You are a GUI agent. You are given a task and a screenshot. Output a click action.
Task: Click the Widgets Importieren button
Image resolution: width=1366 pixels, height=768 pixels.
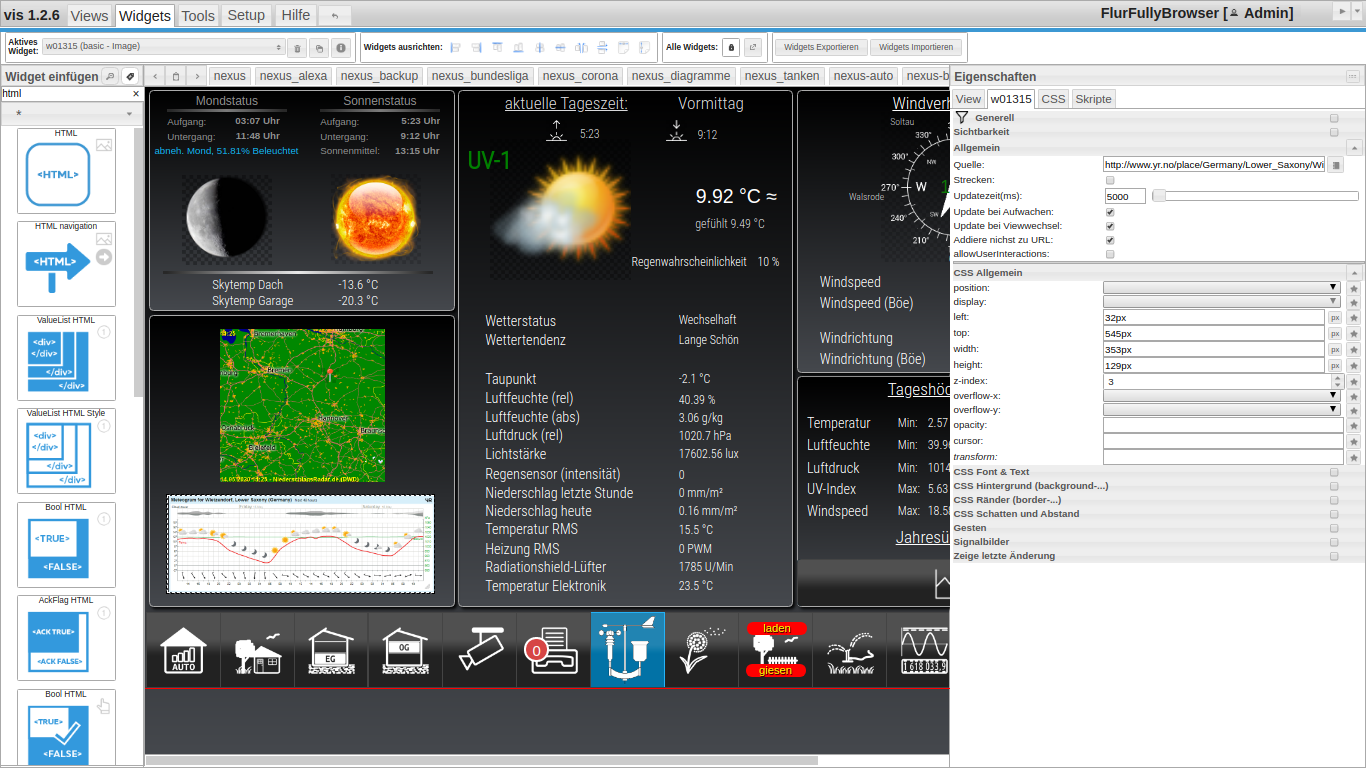coord(915,47)
